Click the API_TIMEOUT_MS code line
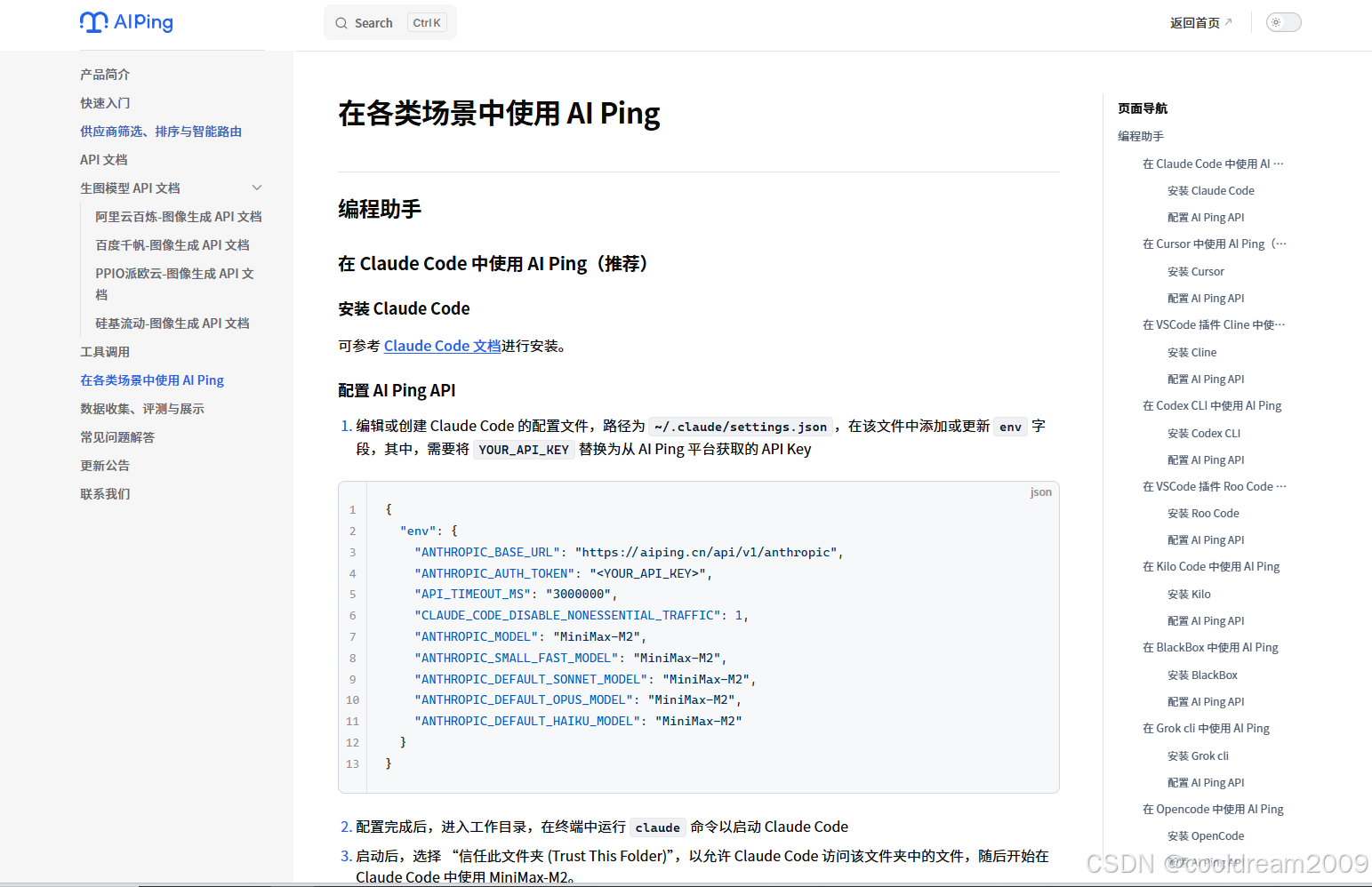Image resolution: width=1372 pixels, height=887 pixels. [x=516, y=595]
